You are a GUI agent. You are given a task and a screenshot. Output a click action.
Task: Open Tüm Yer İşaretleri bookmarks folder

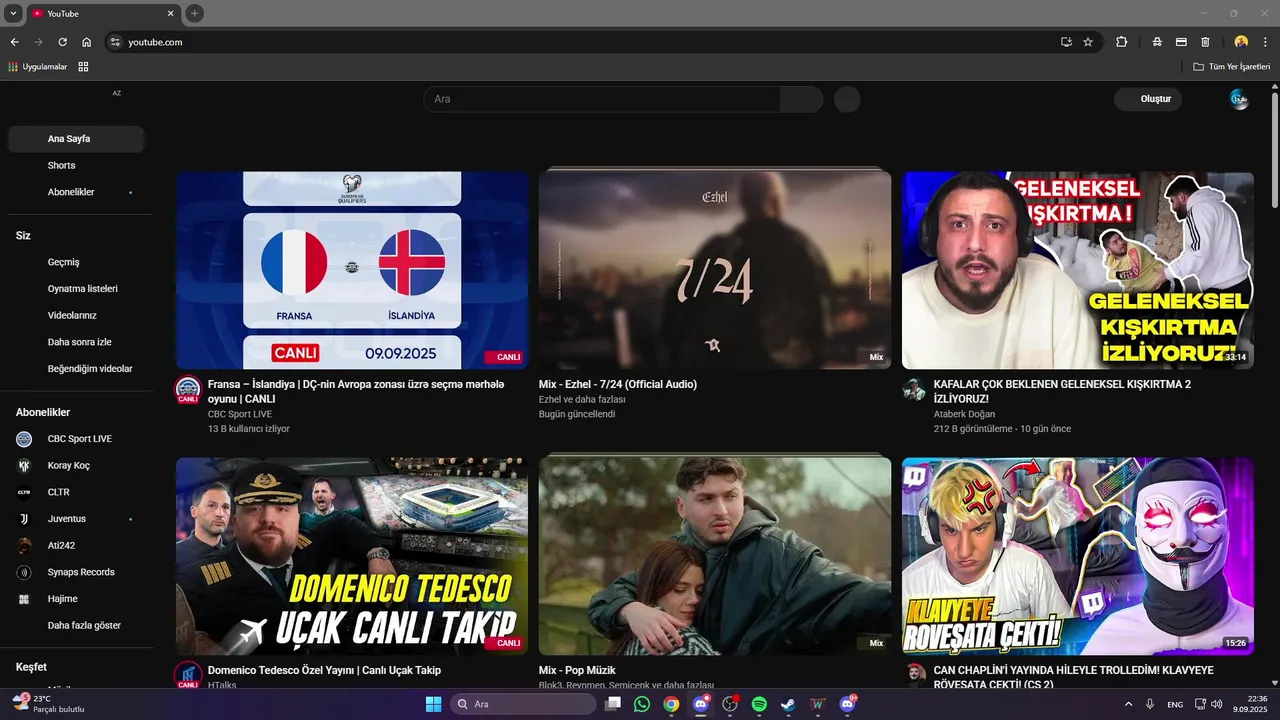pyautogui.click(x=1231, y=67)
